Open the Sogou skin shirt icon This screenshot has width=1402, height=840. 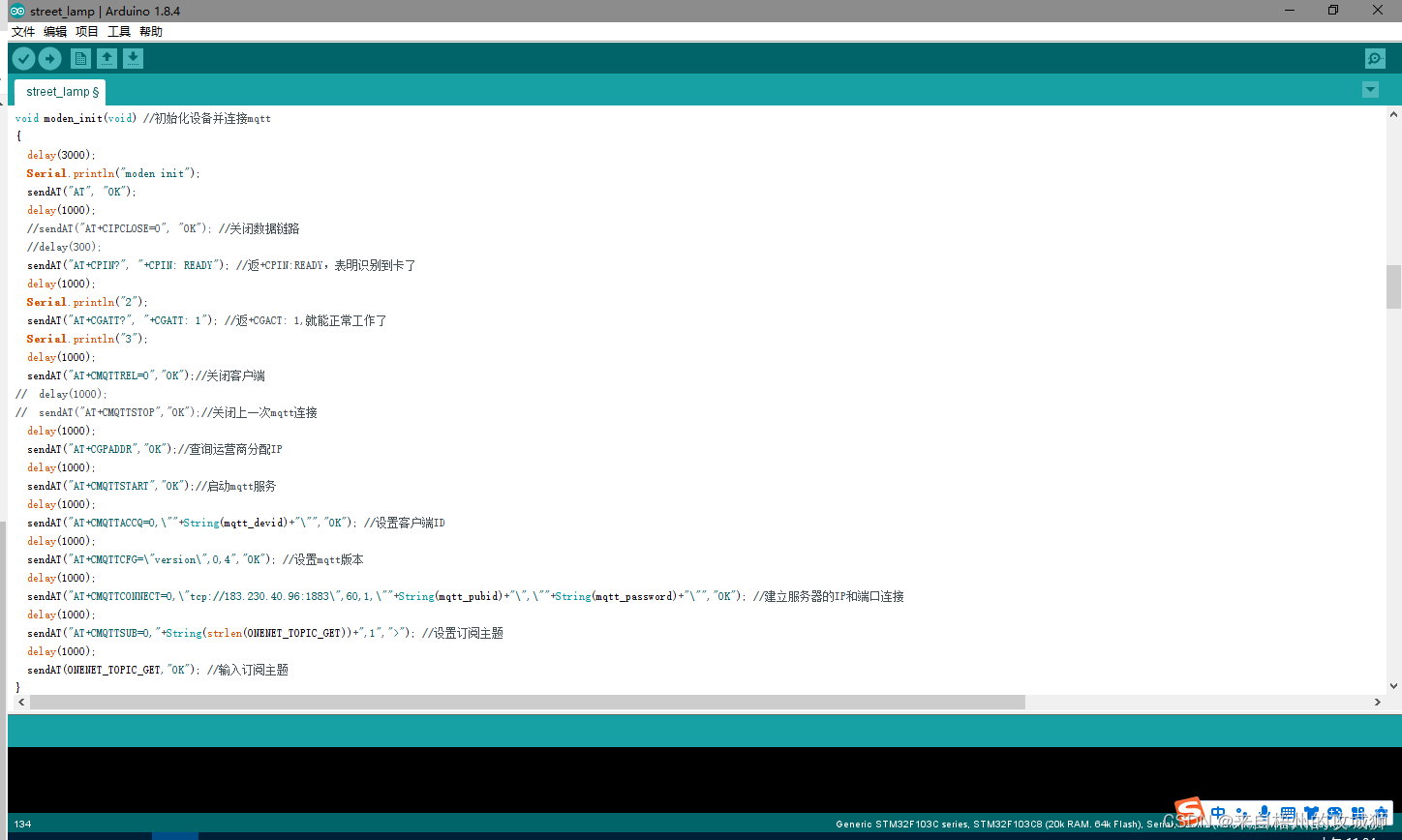1311,814
